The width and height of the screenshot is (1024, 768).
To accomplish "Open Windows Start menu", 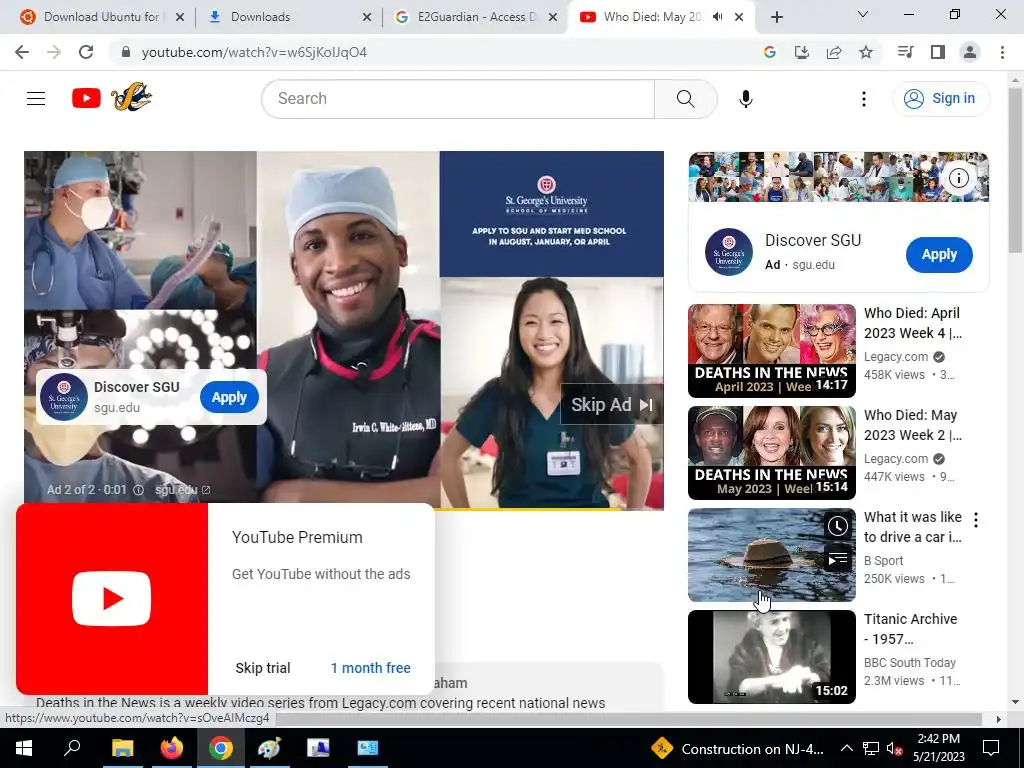I will [x=24, y=748].
